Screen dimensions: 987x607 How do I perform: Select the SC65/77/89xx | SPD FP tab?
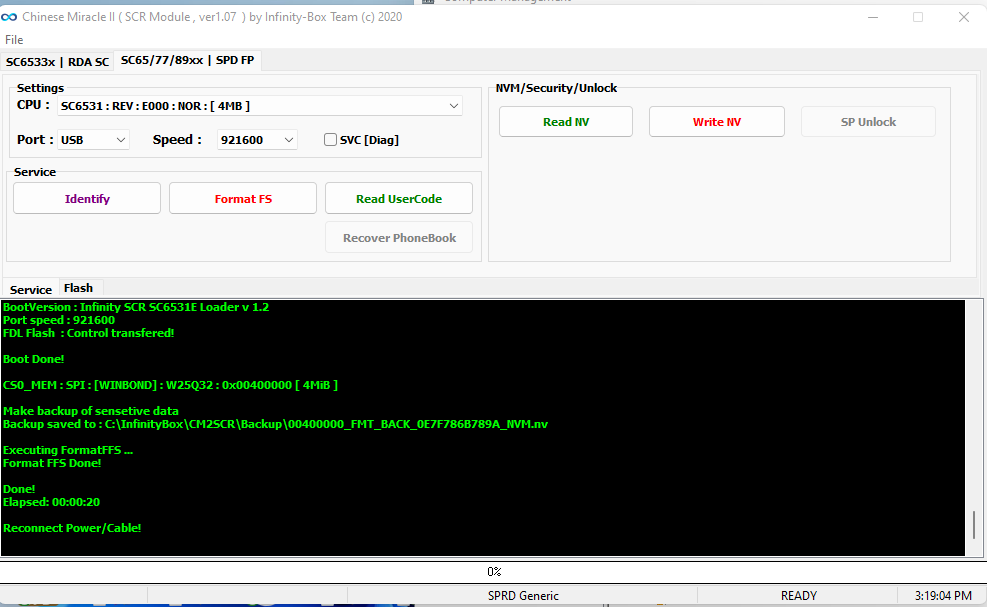click(x=188, y=60)
